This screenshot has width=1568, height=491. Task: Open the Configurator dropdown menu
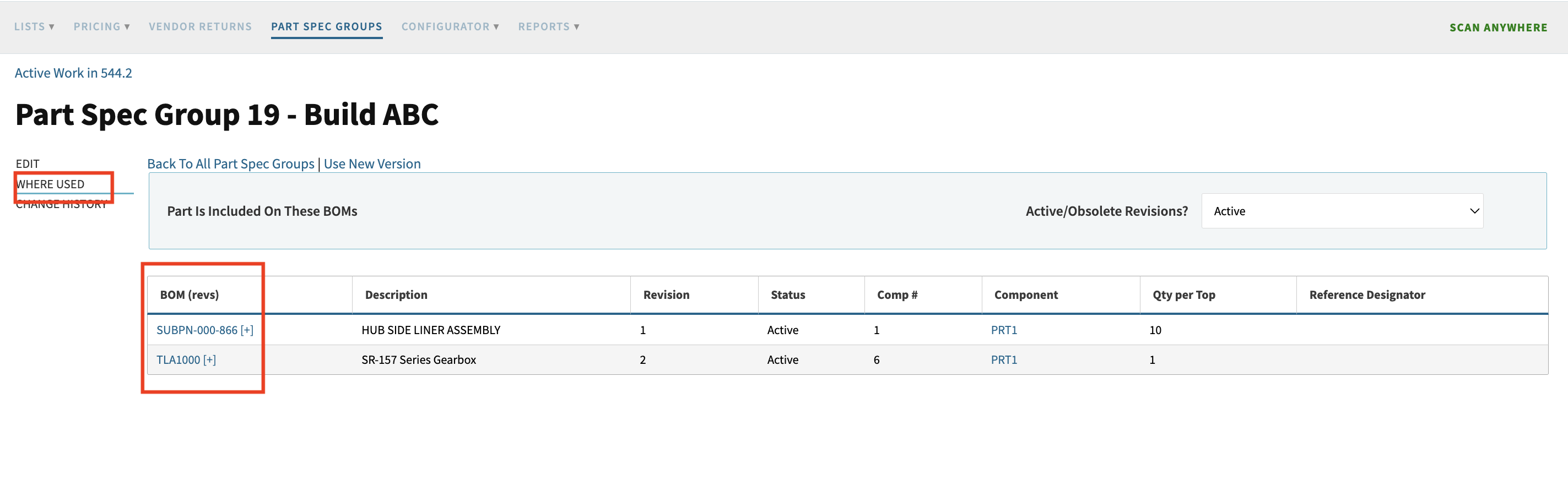click(x=450, y=27)
